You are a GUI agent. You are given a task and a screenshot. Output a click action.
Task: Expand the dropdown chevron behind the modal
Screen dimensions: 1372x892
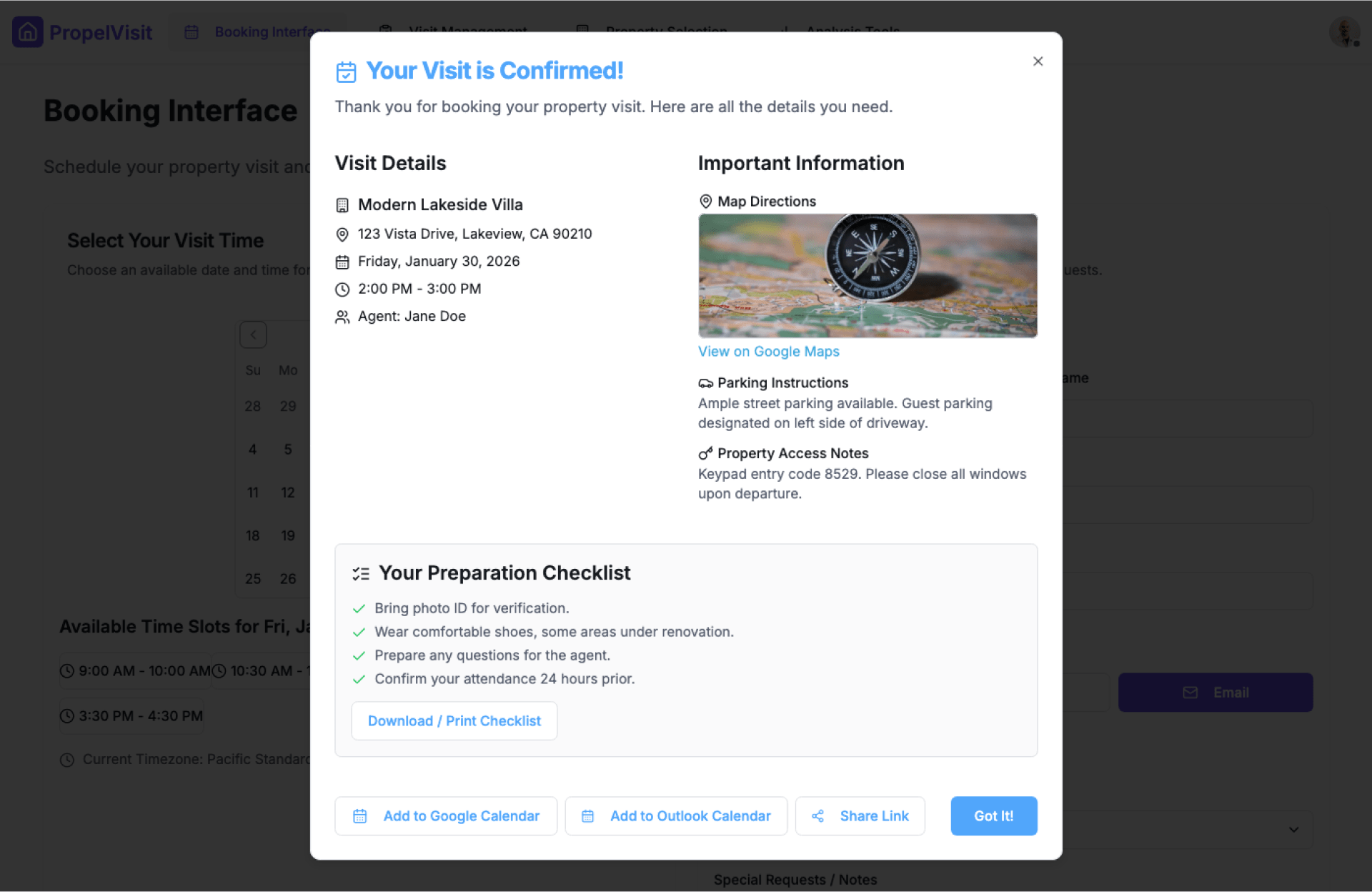click(1293, 830)
